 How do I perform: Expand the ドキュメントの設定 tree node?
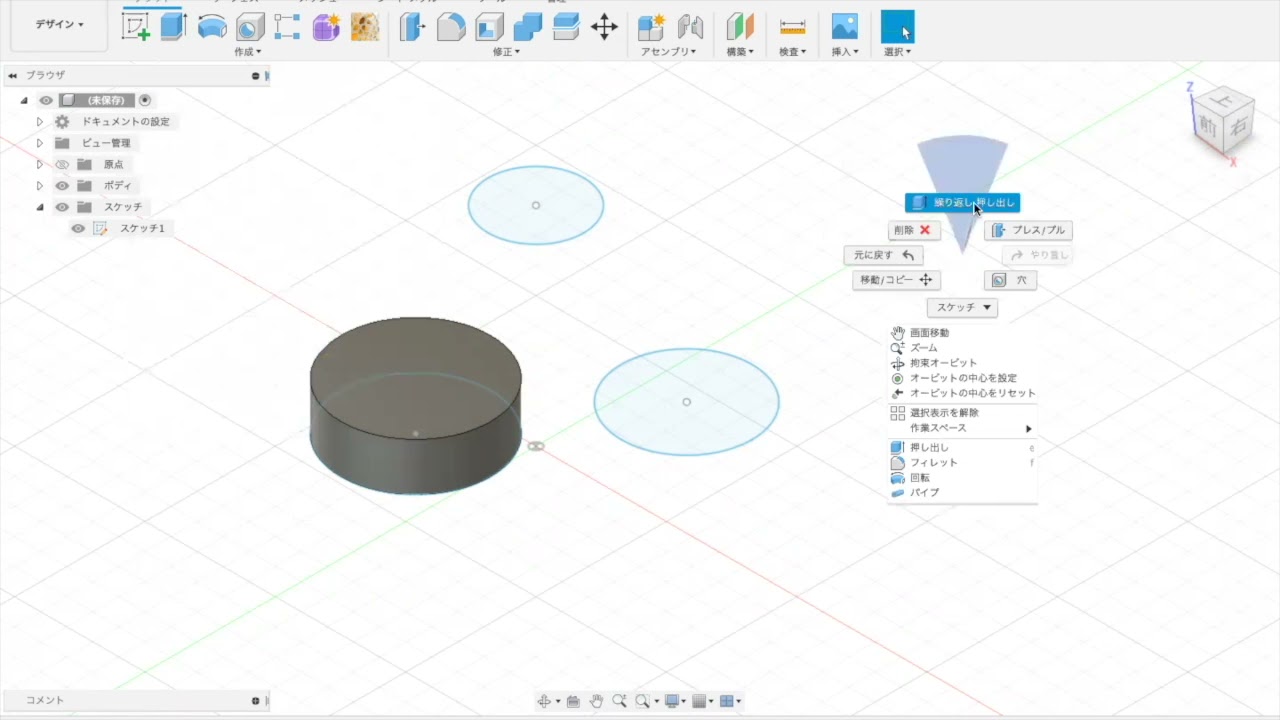pyautogui.click(x=40, y=121)
